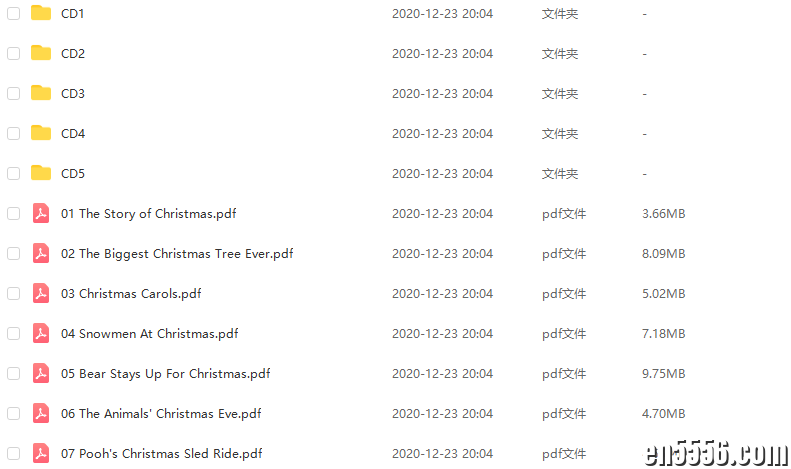Check the box beside 06 The Animals' Christmas Eve
The image size is (791, 469).
[14, 414]
